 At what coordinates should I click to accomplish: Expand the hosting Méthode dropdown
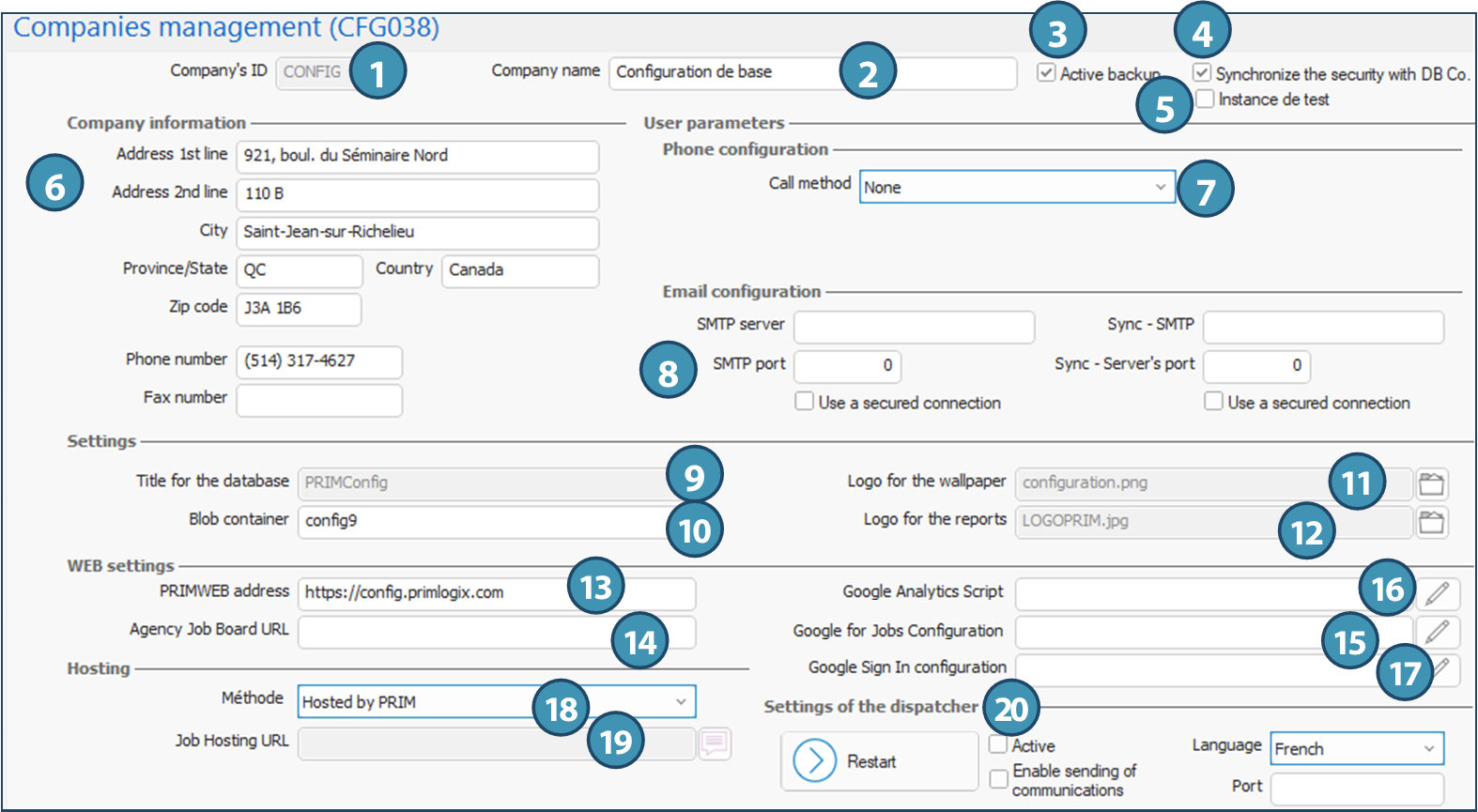(x=496, y=701)
